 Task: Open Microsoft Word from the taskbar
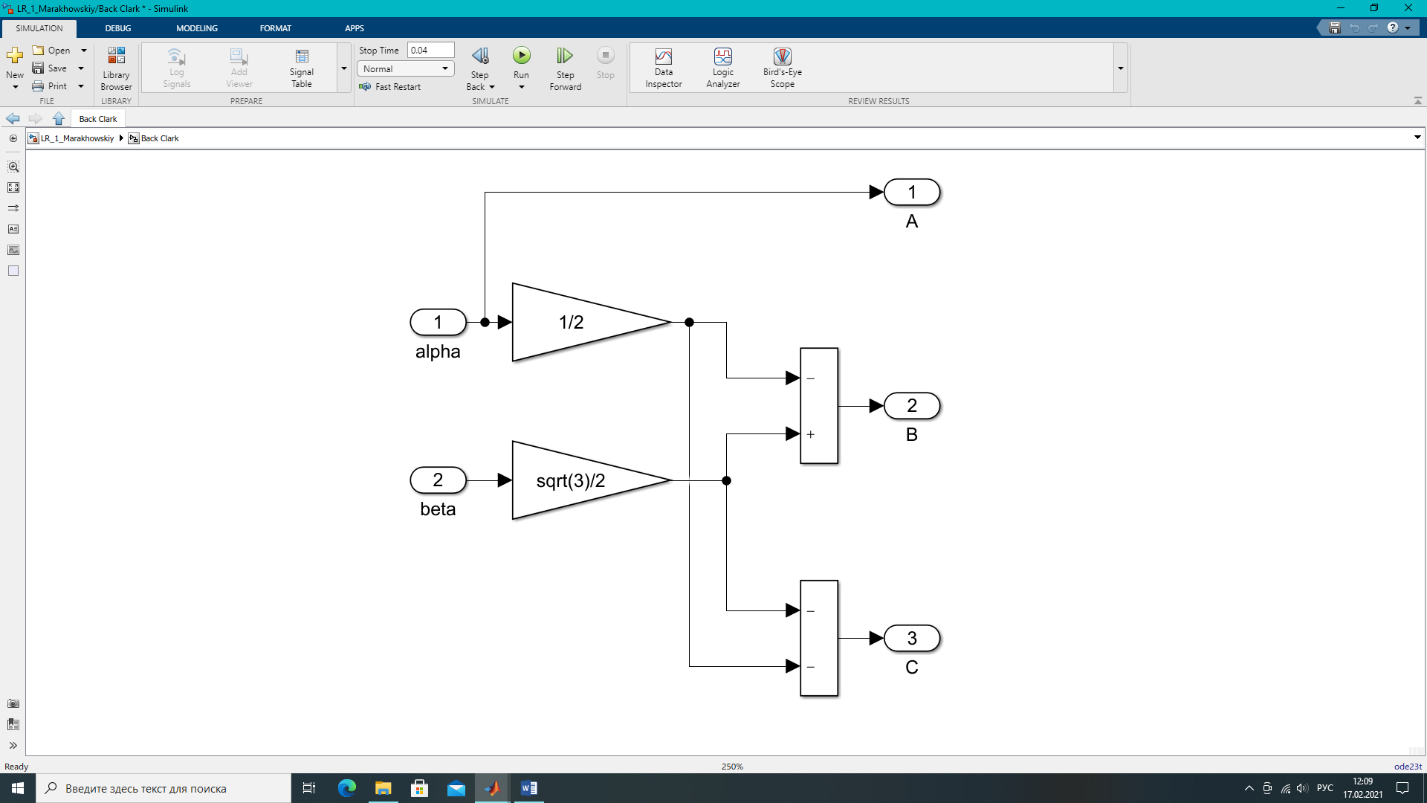(x=529, y=788)
